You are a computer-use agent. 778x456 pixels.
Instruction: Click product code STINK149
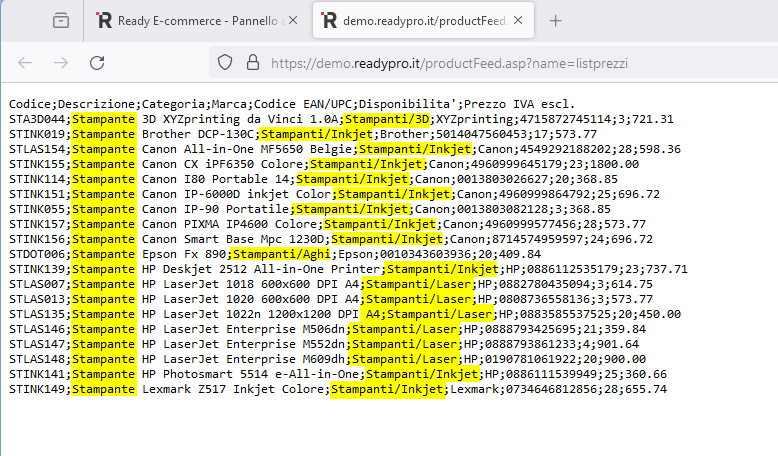37,389
